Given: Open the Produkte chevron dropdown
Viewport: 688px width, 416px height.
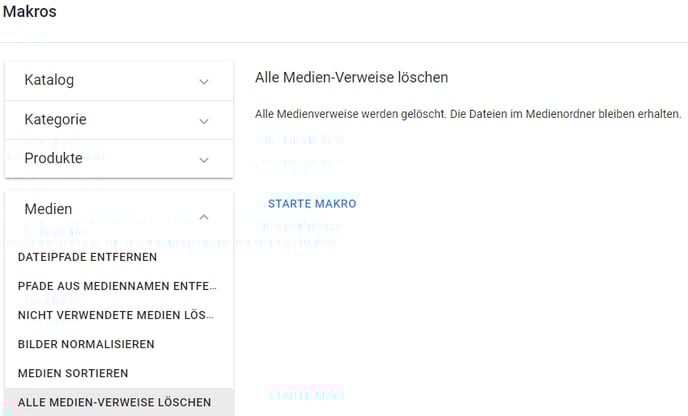Looking at the screenshot, I should (x=204, y=159).
